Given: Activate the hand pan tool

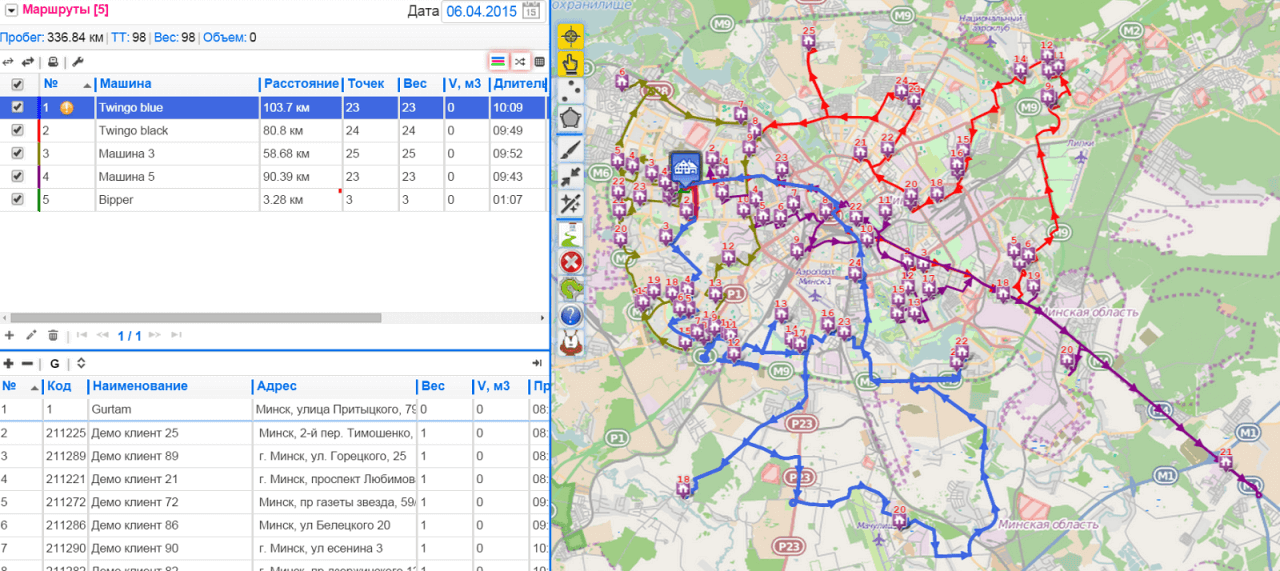Looking at the screenshot, I should (571, 65).
